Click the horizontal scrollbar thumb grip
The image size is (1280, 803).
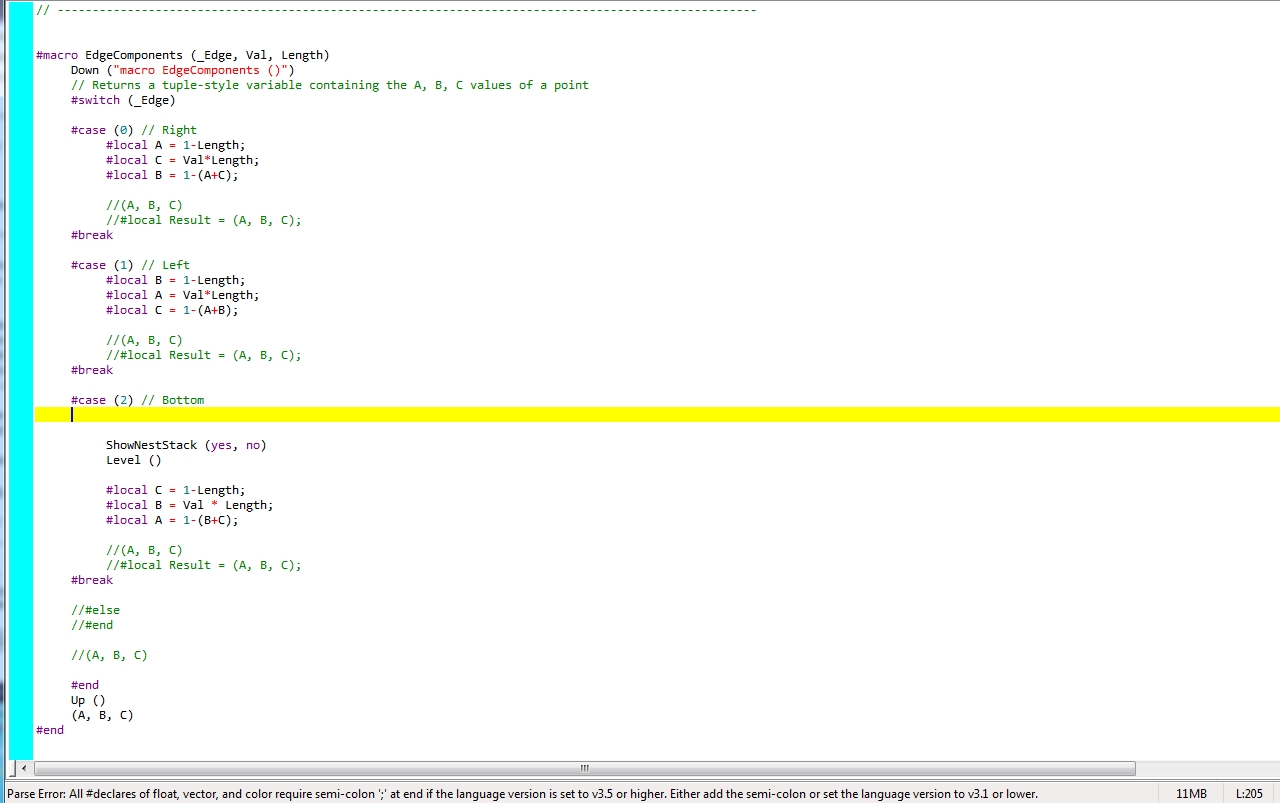(x=584, y=769)
